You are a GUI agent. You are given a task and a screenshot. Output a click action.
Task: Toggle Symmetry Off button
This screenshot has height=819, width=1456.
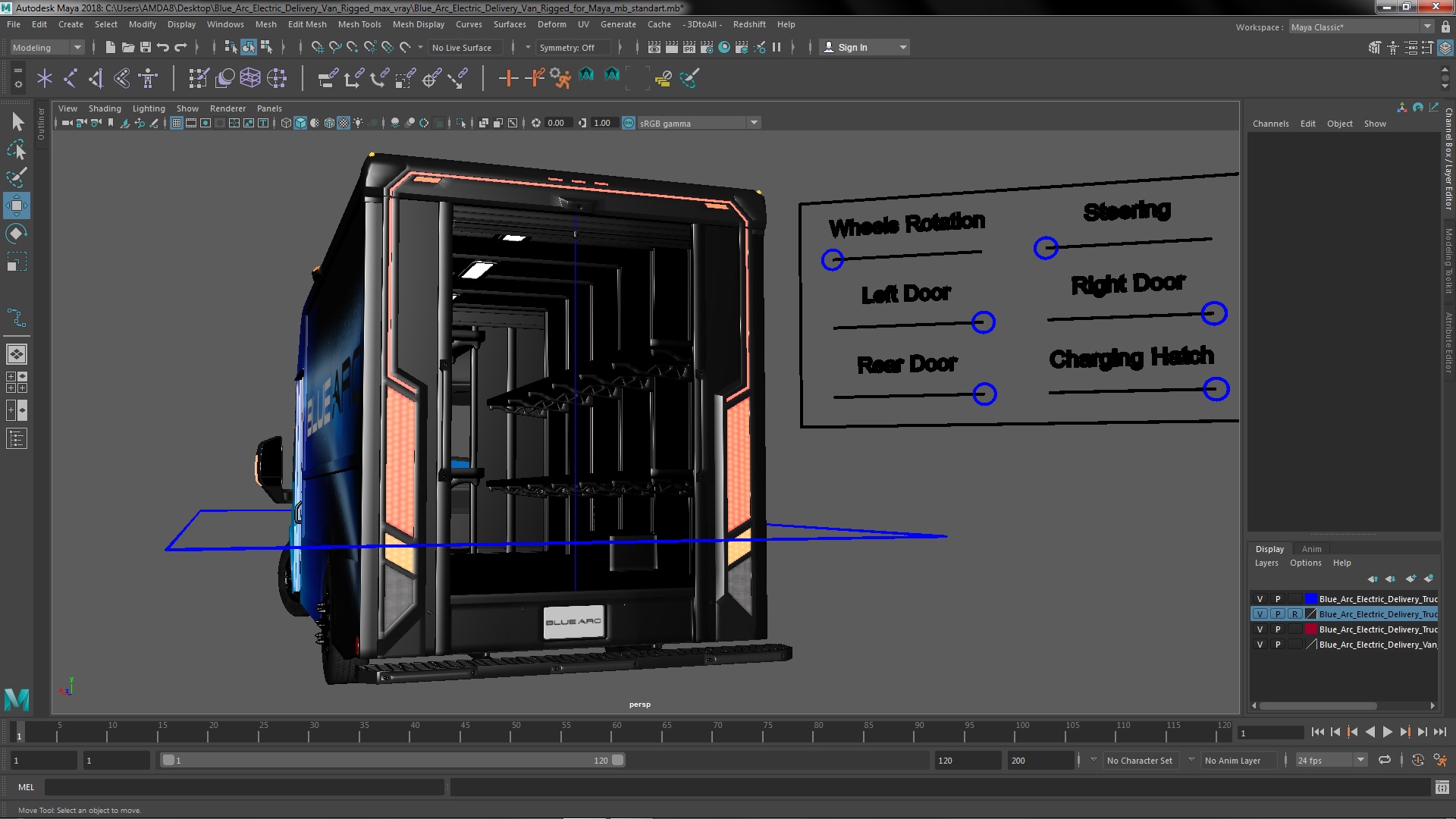pos(568,47)
